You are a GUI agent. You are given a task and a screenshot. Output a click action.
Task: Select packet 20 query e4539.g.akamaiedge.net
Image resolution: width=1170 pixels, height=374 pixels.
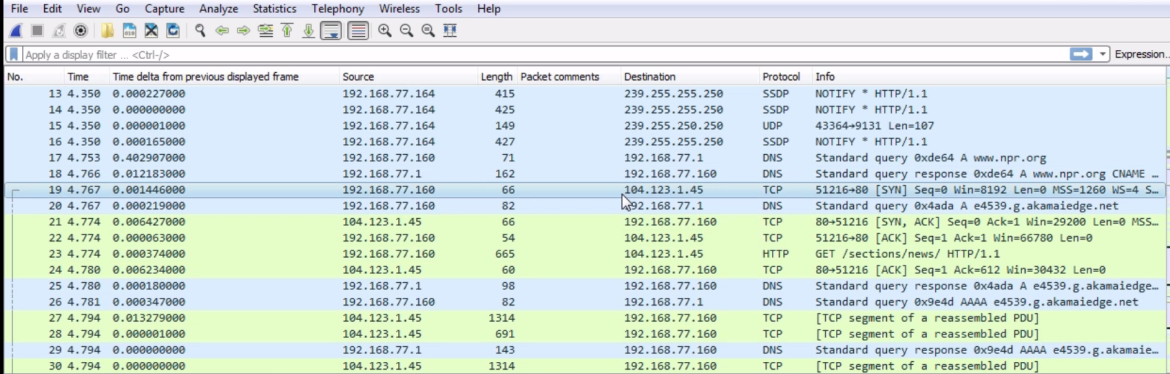pyautogui.click(x=584, y=205)
